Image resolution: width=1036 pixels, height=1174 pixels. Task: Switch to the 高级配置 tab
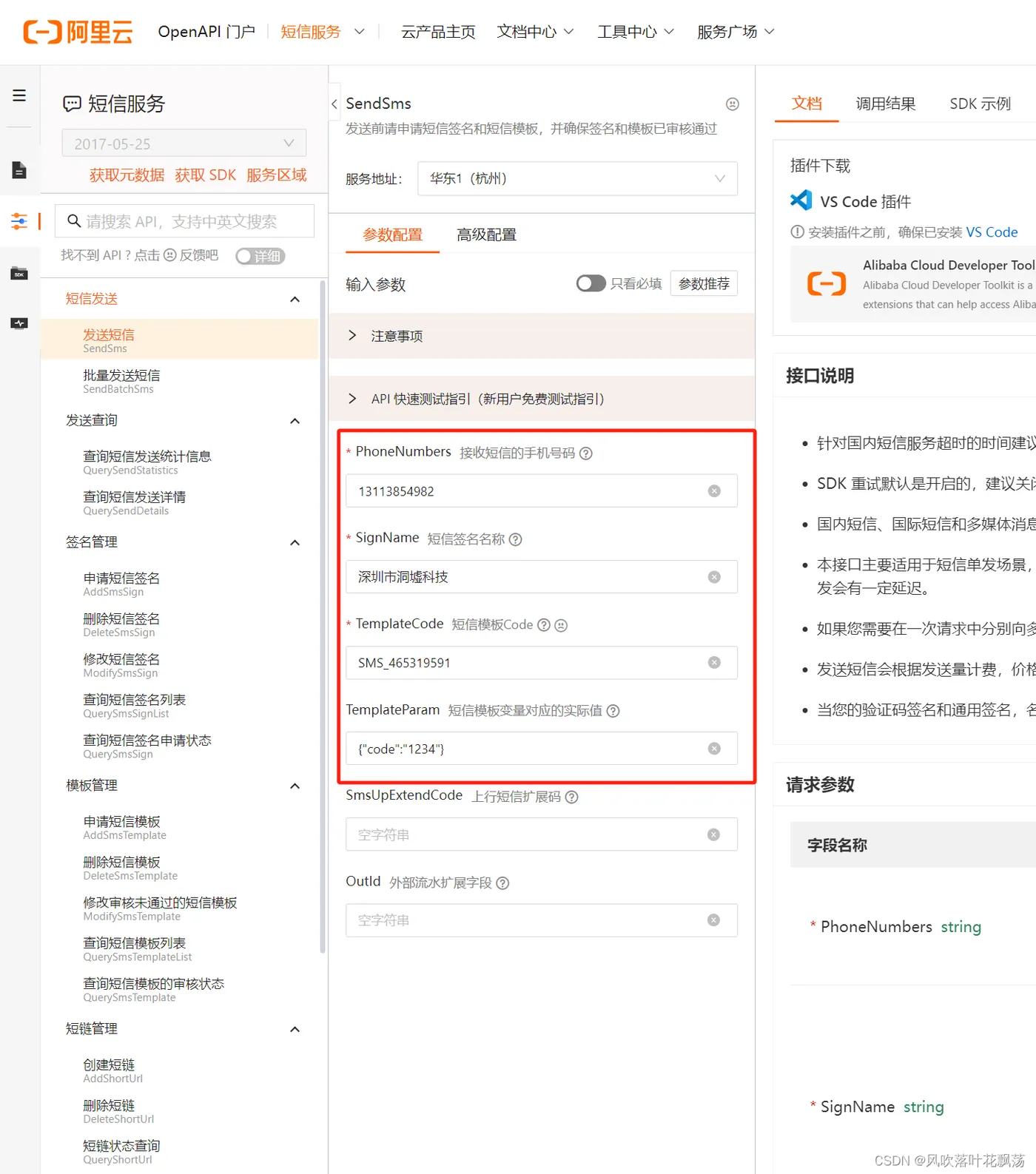486,235
